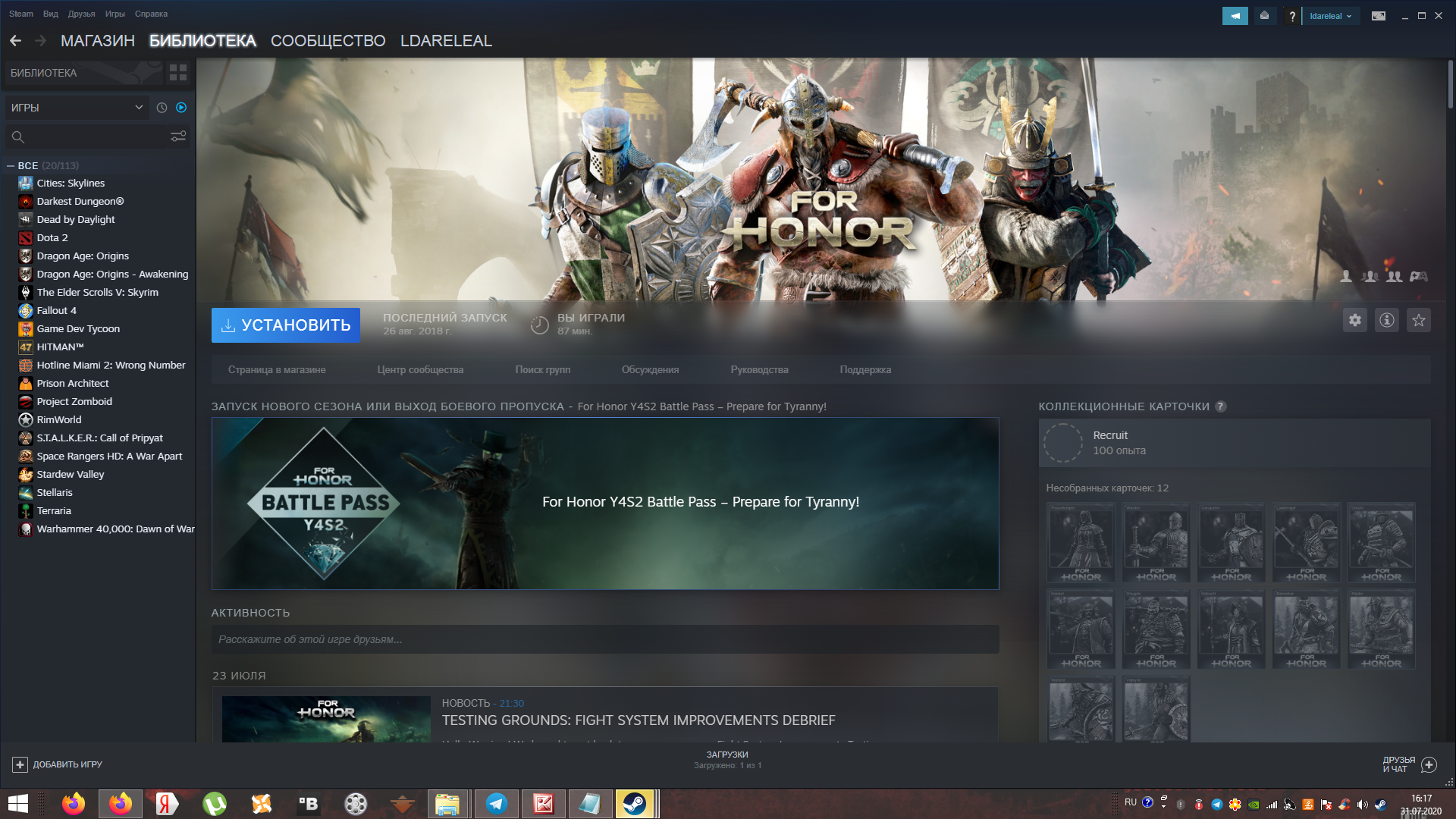Open the friend messages envelope icon
The width and height of the screenshot is (1456, 819).
1264,16
